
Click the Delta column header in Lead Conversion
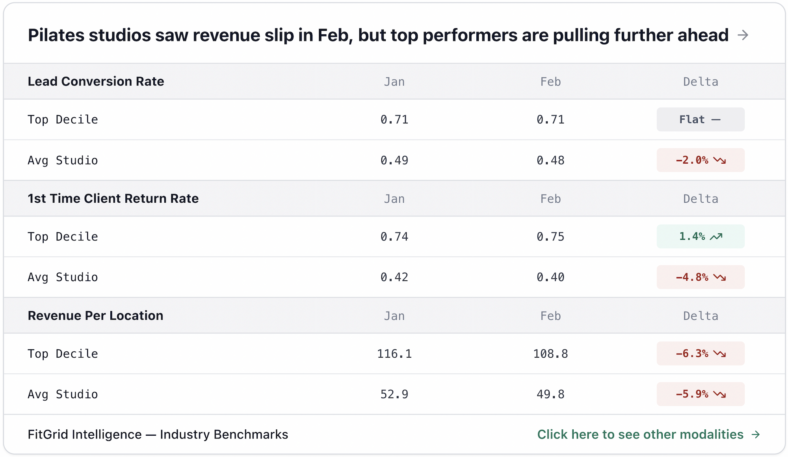coord(700,82)
